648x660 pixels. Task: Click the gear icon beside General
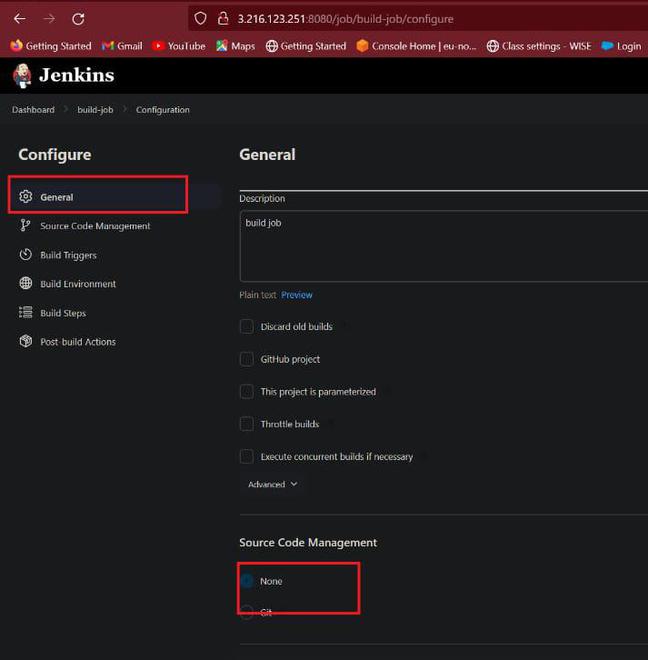(x=26, y=197)
